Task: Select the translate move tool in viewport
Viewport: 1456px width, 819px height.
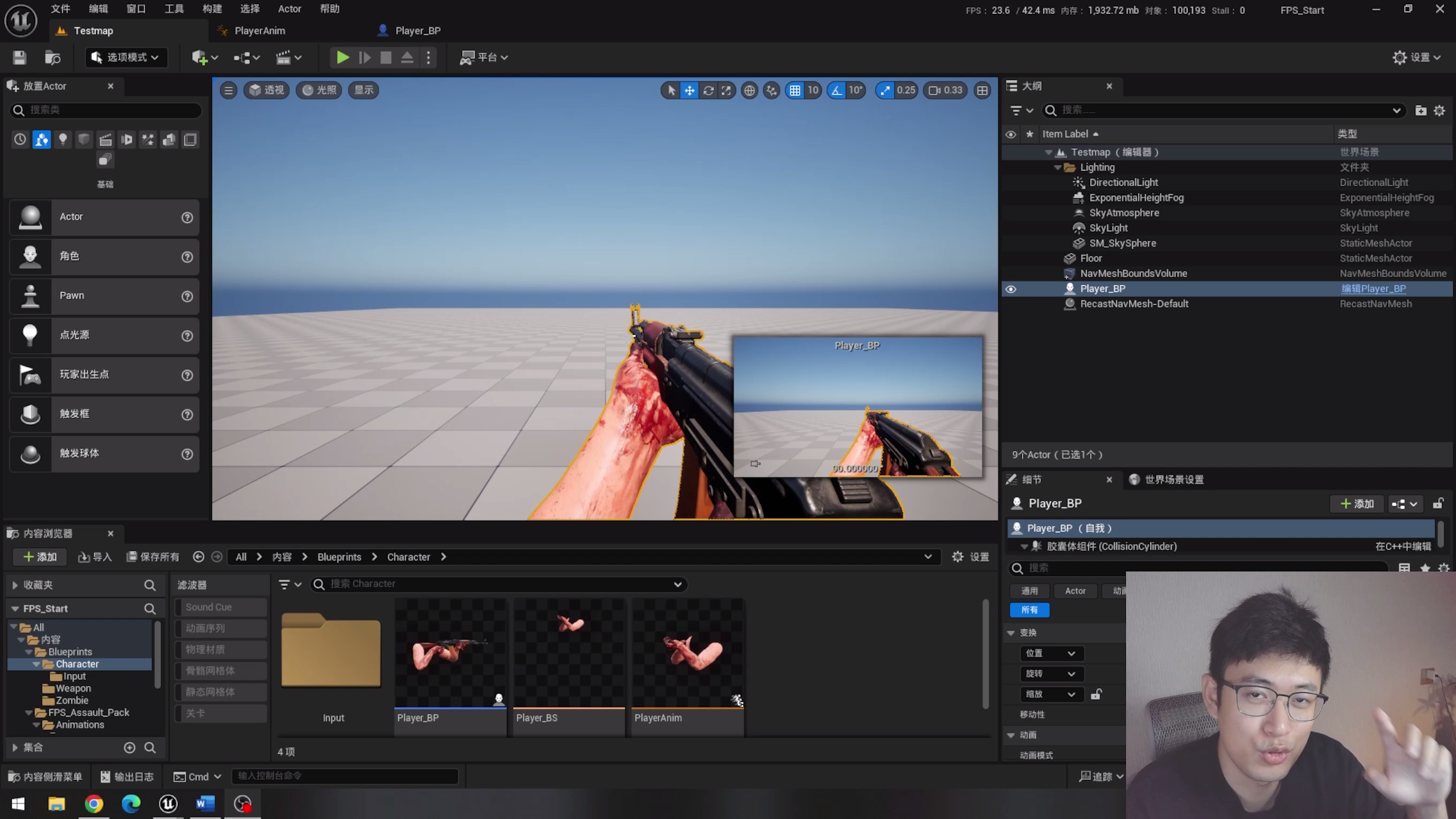Action: (x=689, y=90)
